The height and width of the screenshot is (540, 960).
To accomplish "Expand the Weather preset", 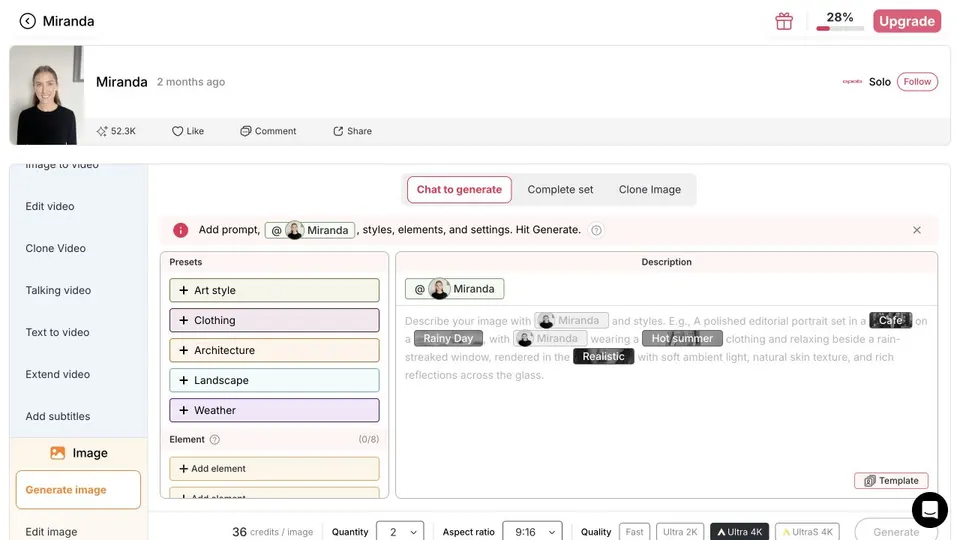I will tap(274, 410).
